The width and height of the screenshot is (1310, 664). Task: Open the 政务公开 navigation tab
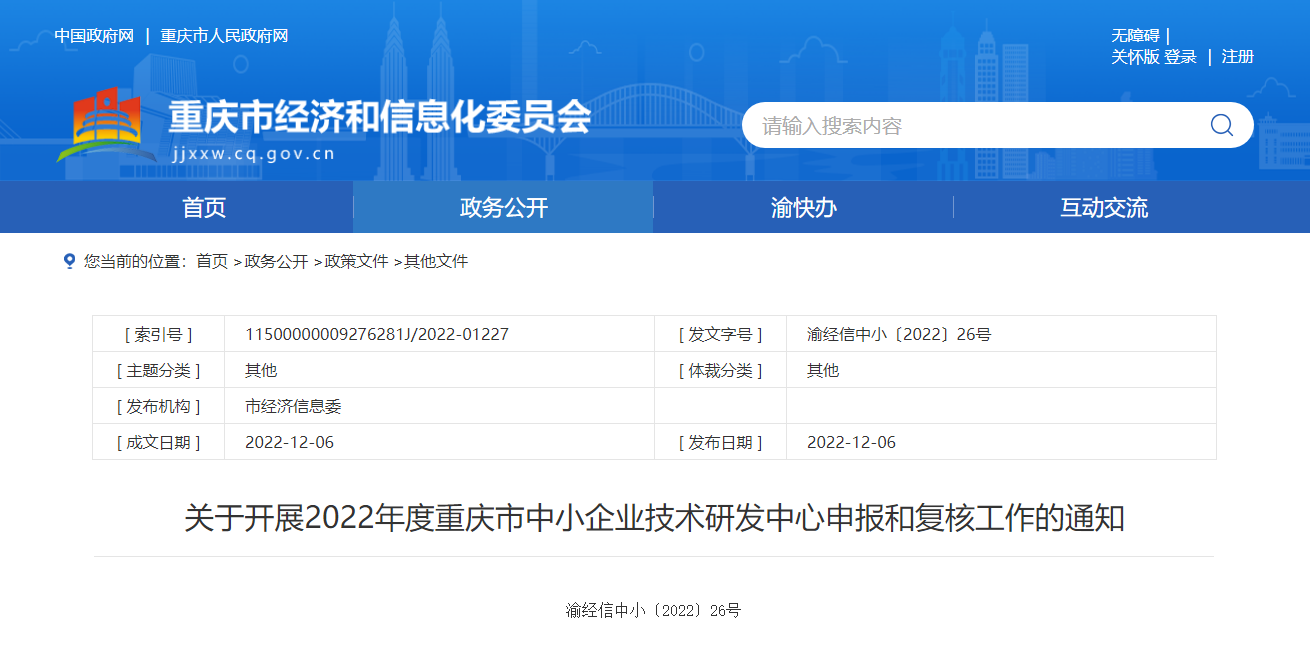tap(503, 208)
